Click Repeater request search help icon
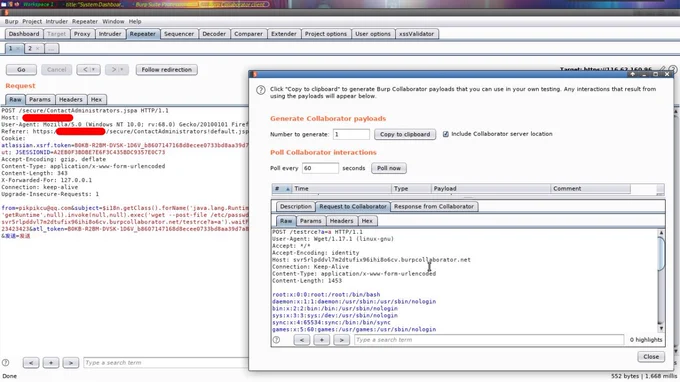The image size is (680, 382). [5, 362]
